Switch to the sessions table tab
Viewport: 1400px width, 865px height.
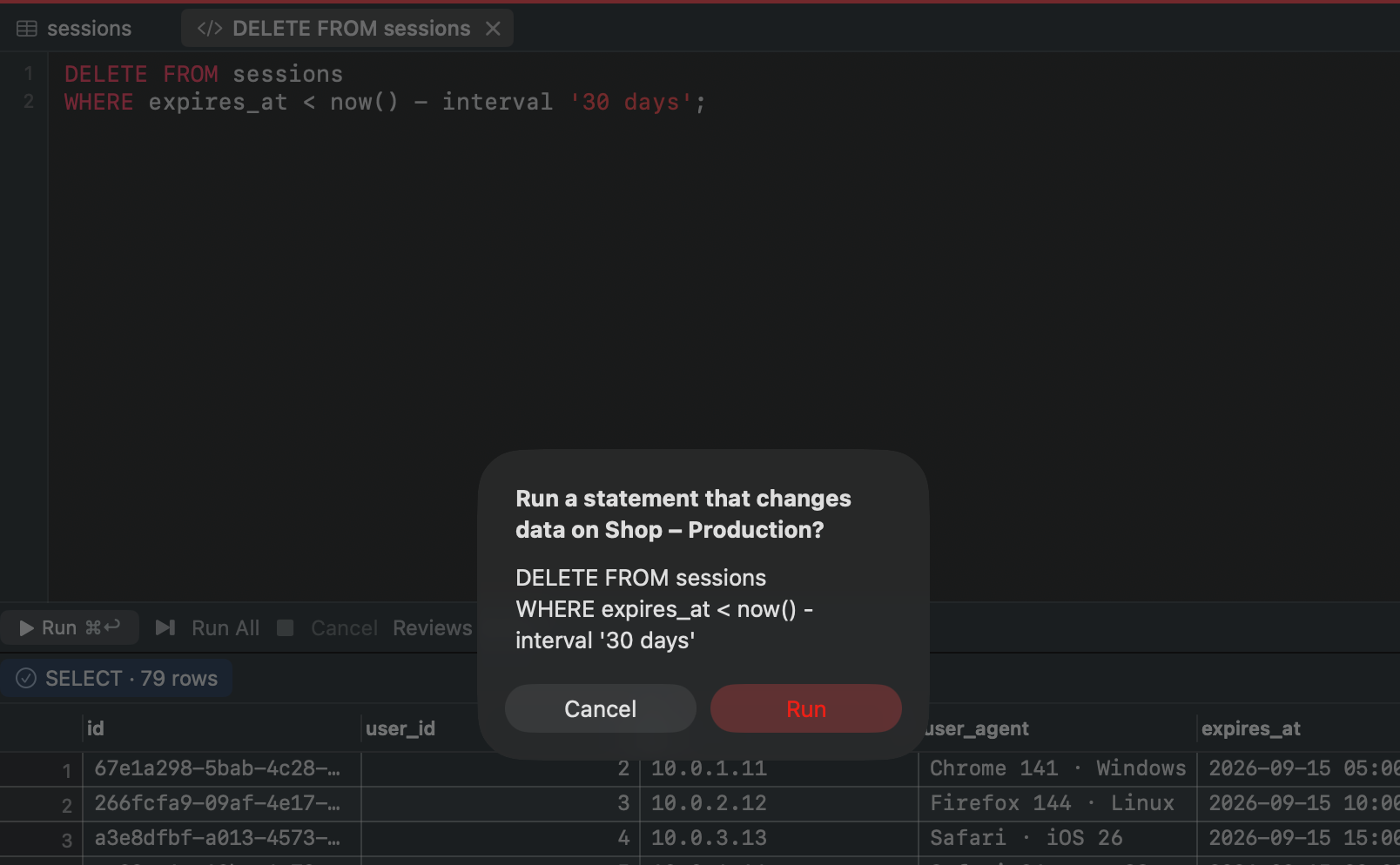(75, 29)
